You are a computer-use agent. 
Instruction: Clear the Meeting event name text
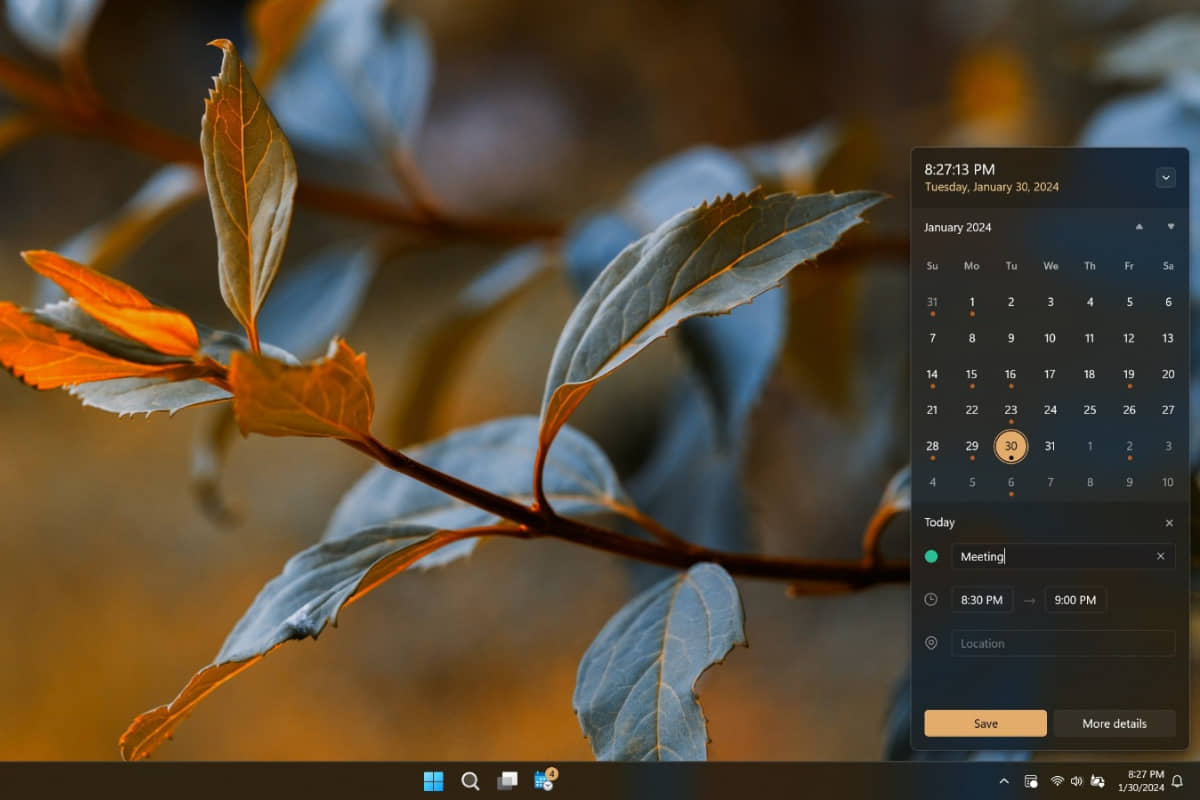(1160, 556)
